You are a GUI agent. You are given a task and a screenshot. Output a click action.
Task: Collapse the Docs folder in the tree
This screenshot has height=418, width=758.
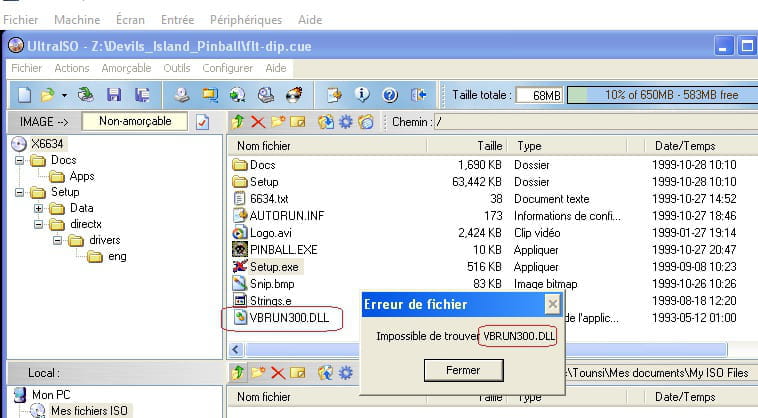pos(19,160)
